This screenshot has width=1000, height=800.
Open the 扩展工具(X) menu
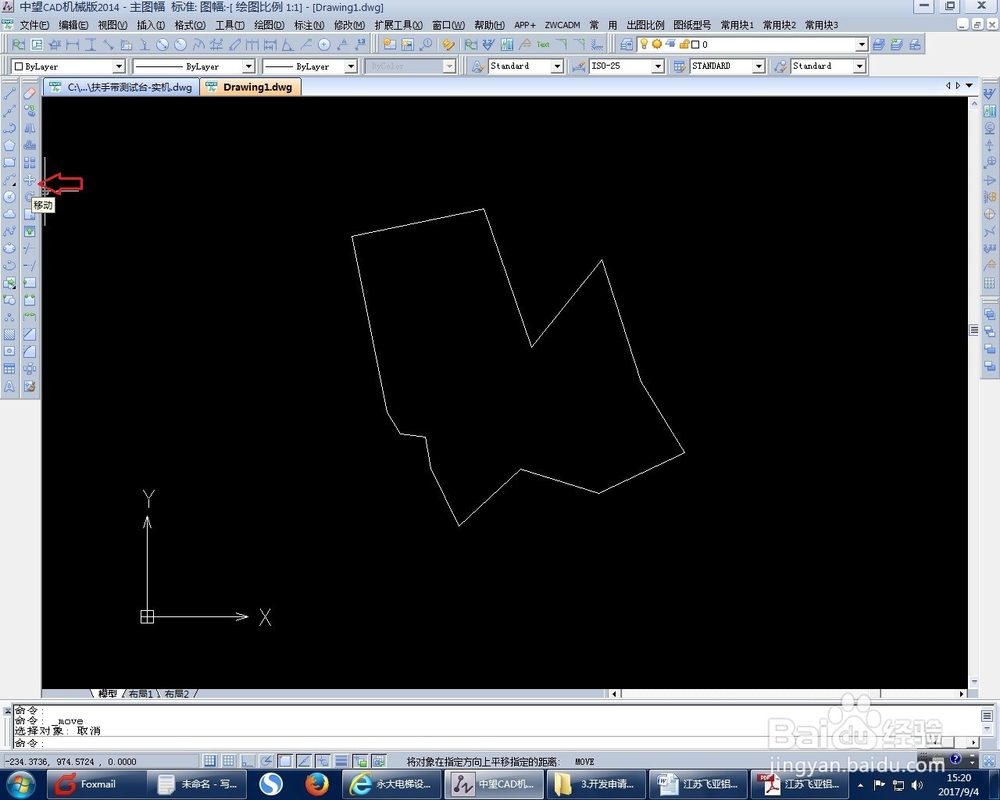(398, 25)
